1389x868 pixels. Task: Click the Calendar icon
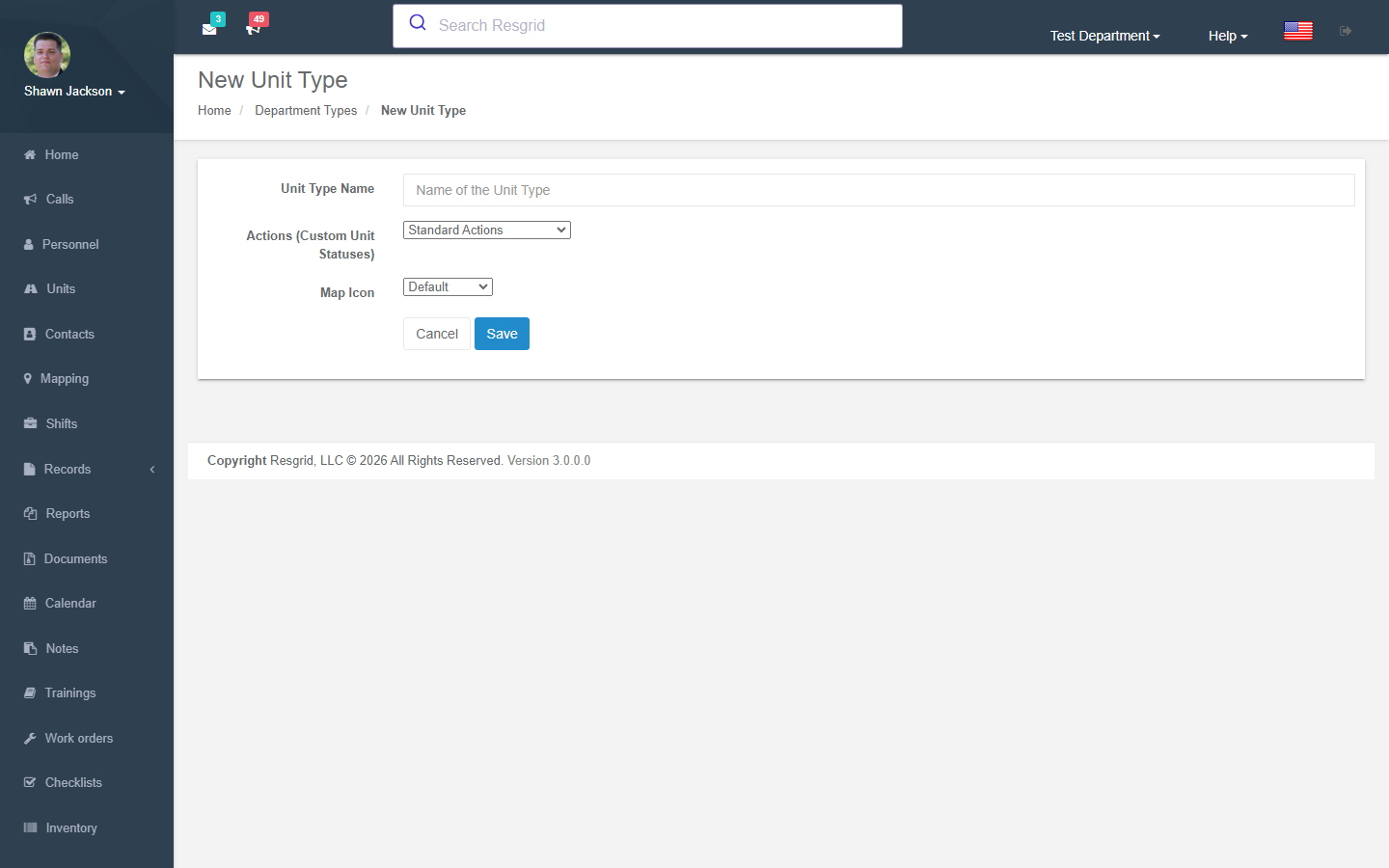pyautogui.click(x=30, y=604)
